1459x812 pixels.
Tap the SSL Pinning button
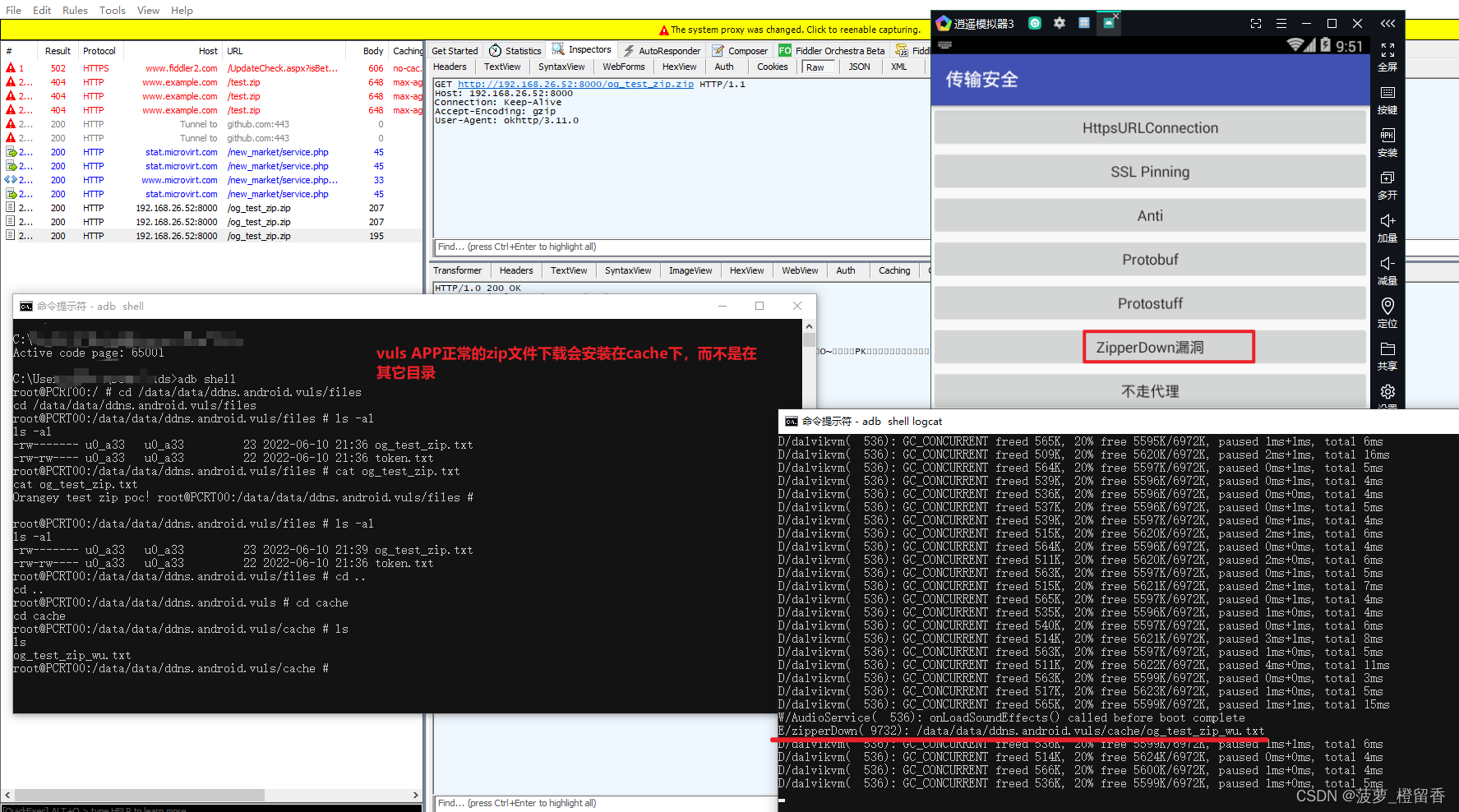click(x=1150, y=172)
